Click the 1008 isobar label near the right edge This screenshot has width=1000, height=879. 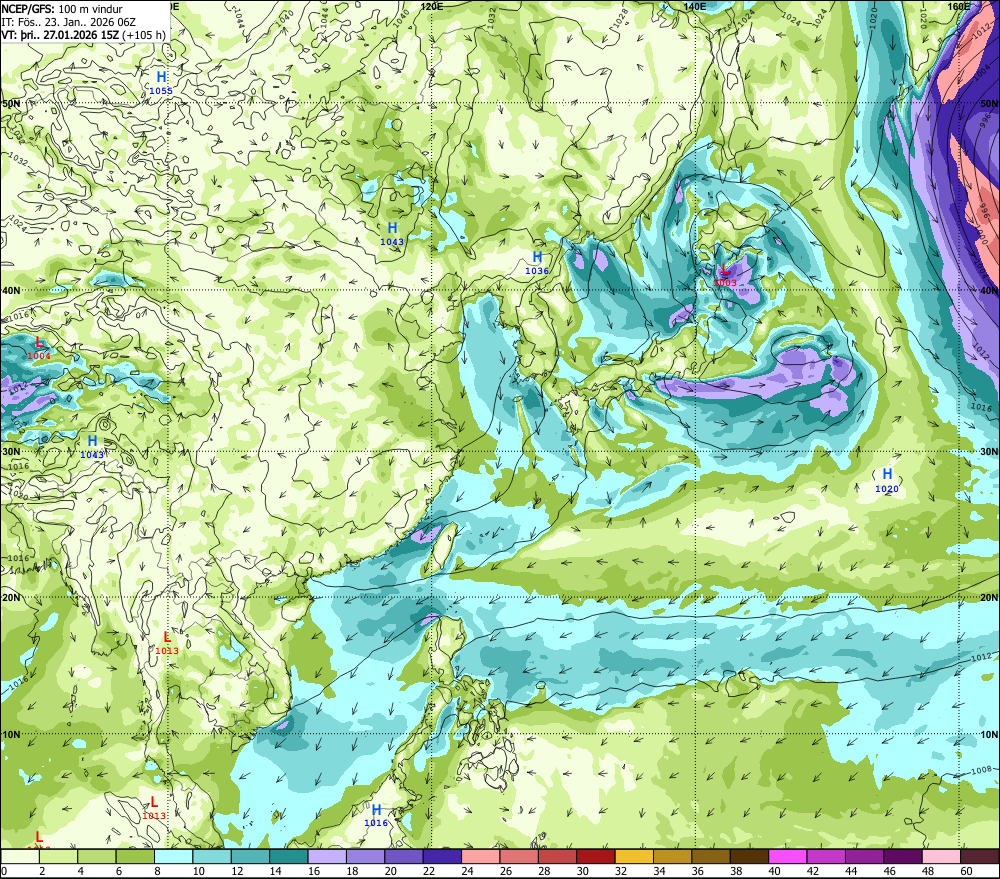click(982, 771)
